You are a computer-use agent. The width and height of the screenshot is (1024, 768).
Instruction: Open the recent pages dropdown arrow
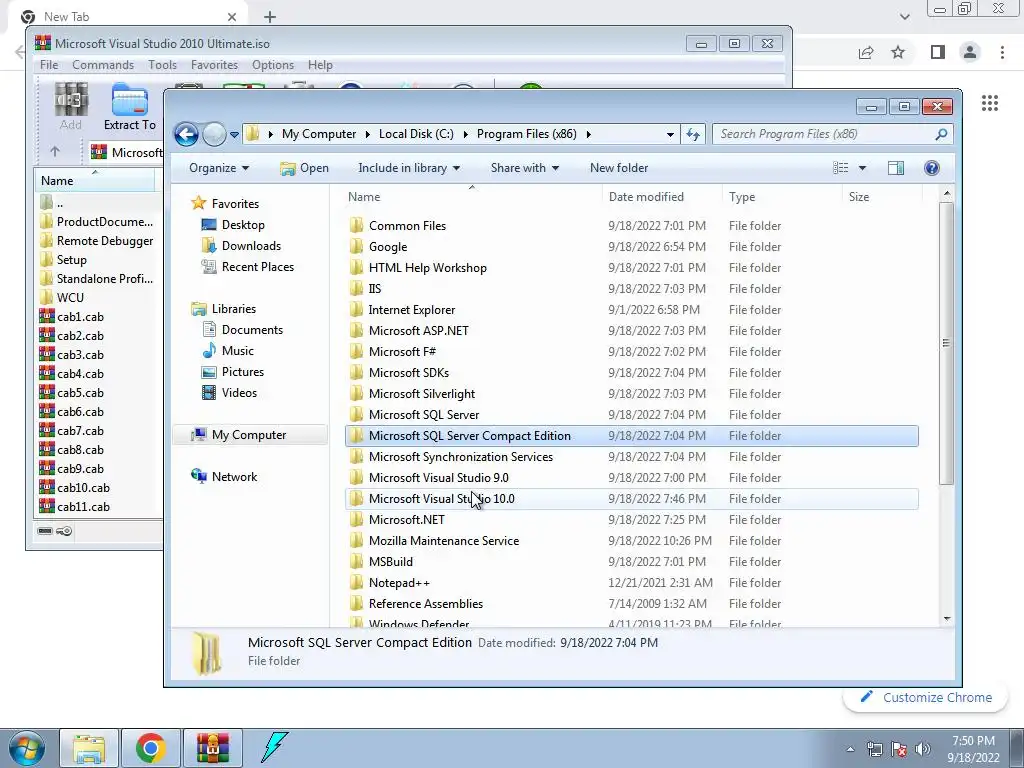[234, 135]
